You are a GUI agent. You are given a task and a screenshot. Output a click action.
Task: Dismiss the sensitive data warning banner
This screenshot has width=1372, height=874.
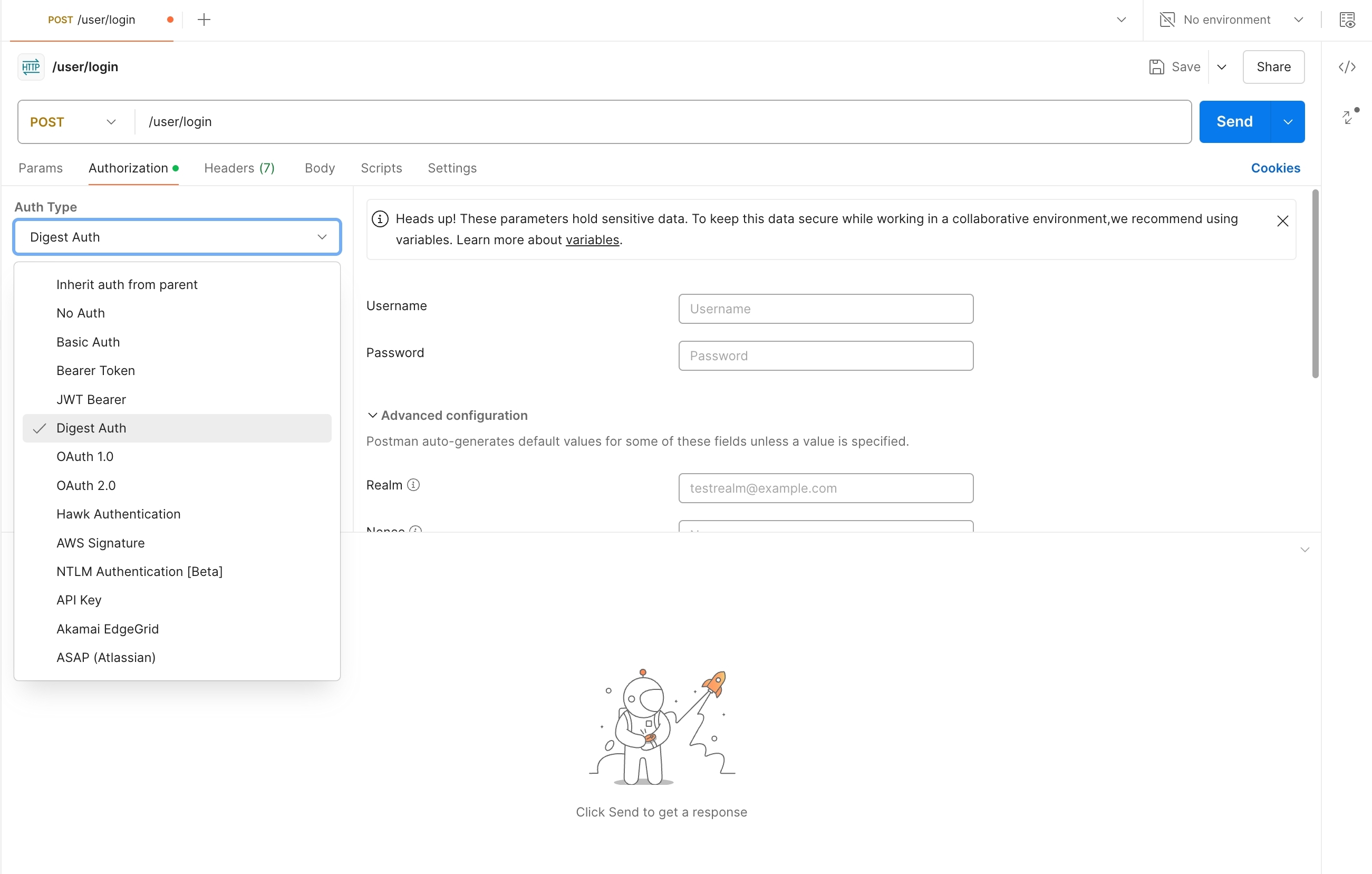pyautogui.click(x=1282, y=220)
